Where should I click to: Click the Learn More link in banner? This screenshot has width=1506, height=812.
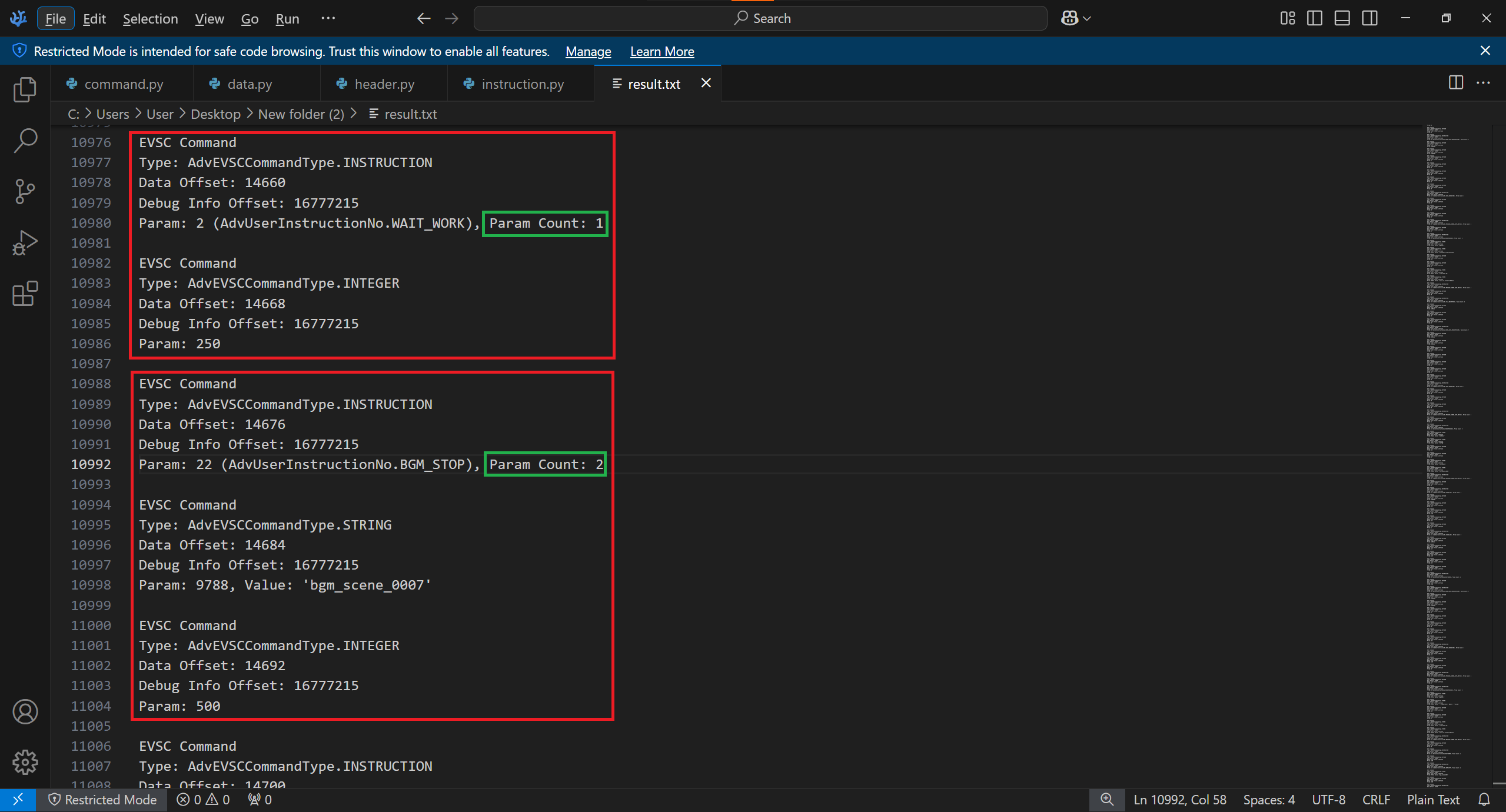[661, 51]
